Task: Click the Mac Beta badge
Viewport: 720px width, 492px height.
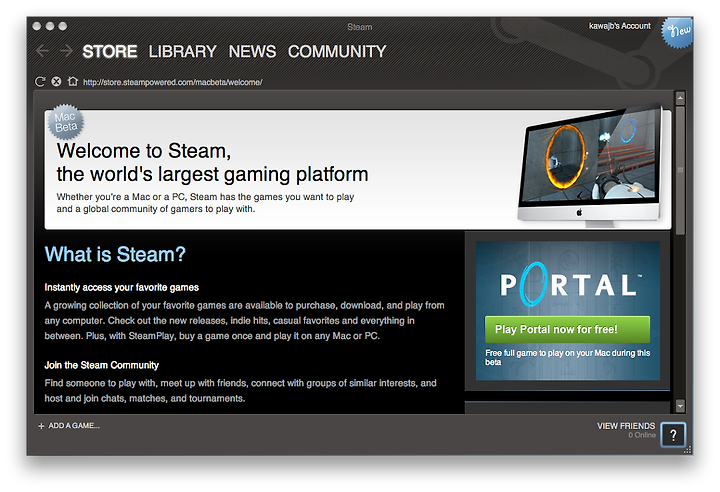Action: [x=66, y=122]
